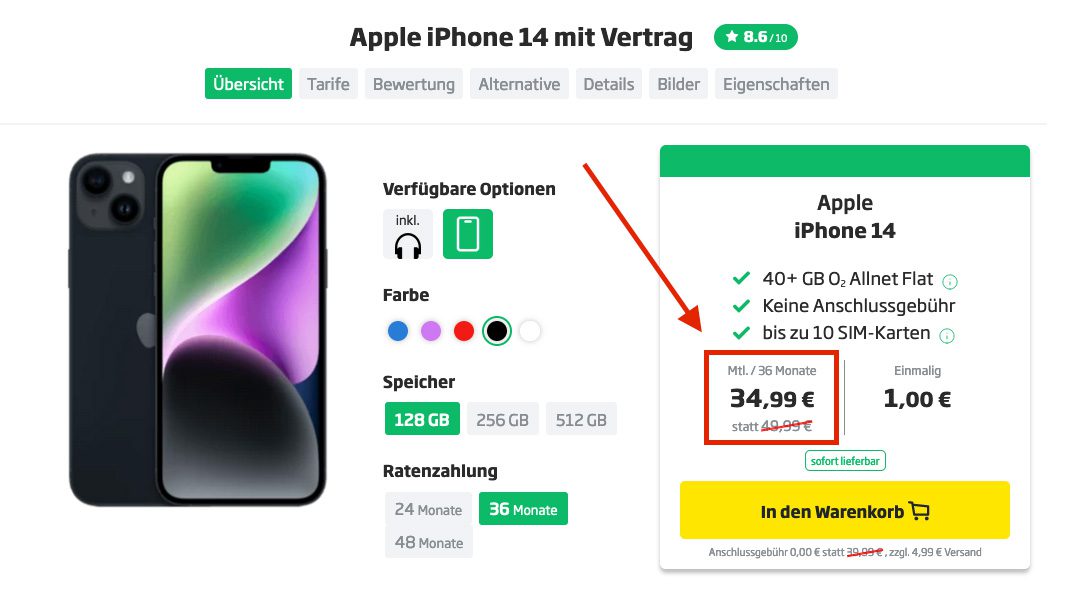
Task: Open info icon next to Allnet Flat
Action: (x=950, y=281)
